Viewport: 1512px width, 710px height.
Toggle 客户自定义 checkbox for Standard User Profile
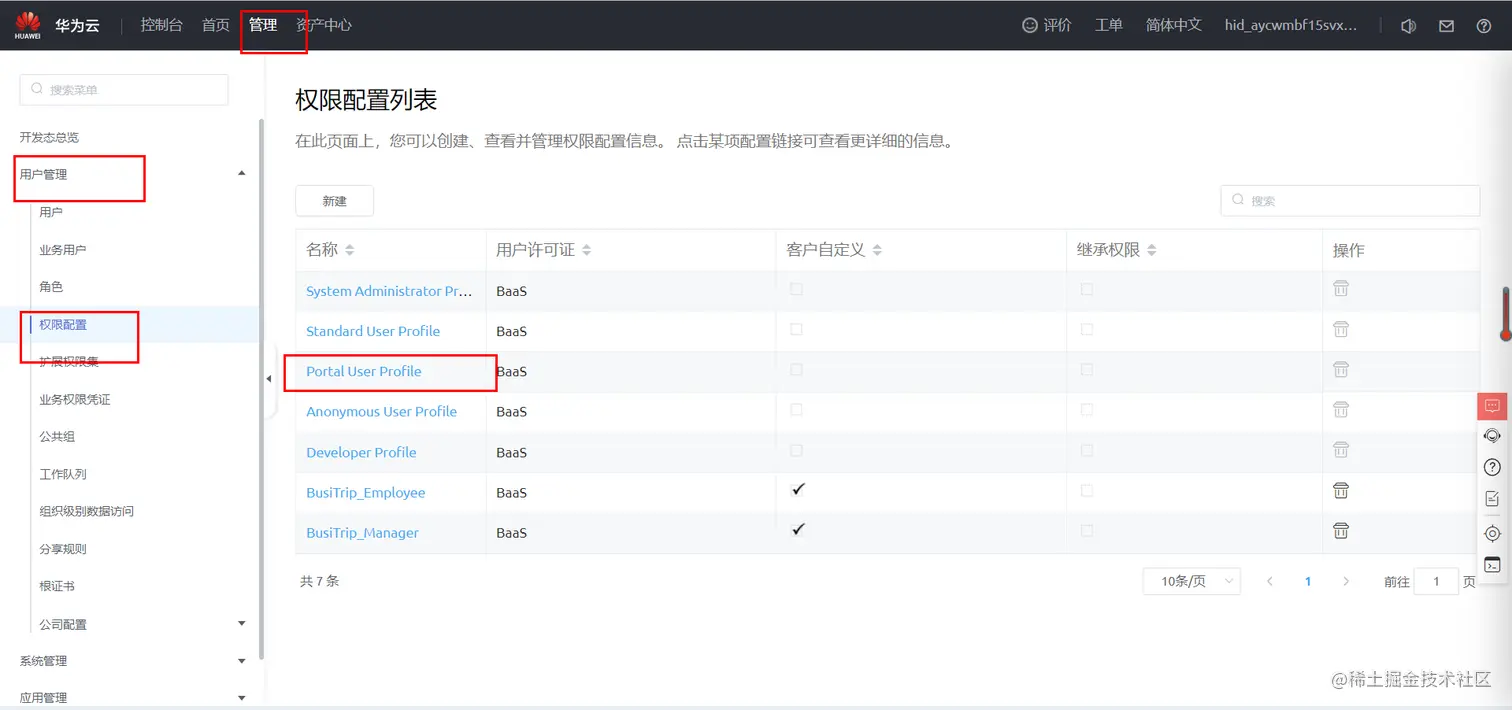(796, 329)
